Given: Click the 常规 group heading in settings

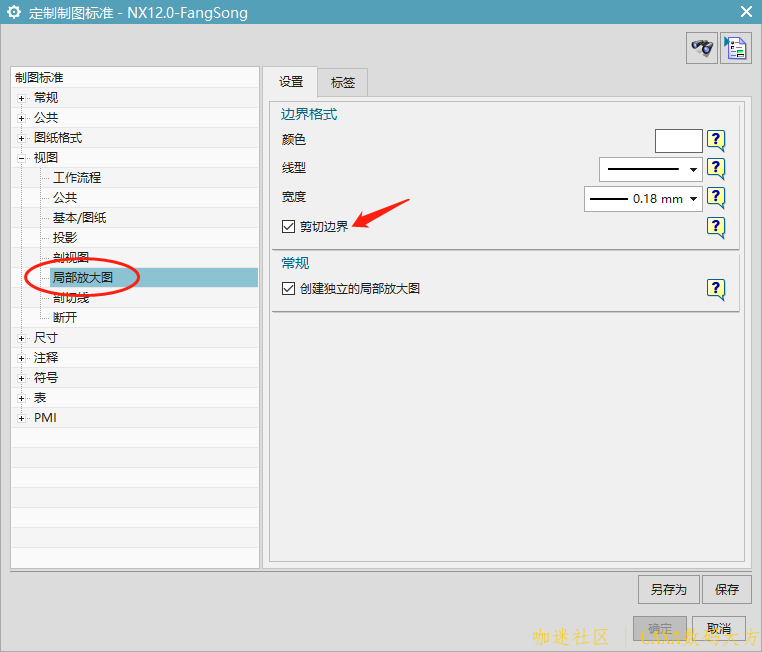Looking at the screenshot, I should pos(295,263).
